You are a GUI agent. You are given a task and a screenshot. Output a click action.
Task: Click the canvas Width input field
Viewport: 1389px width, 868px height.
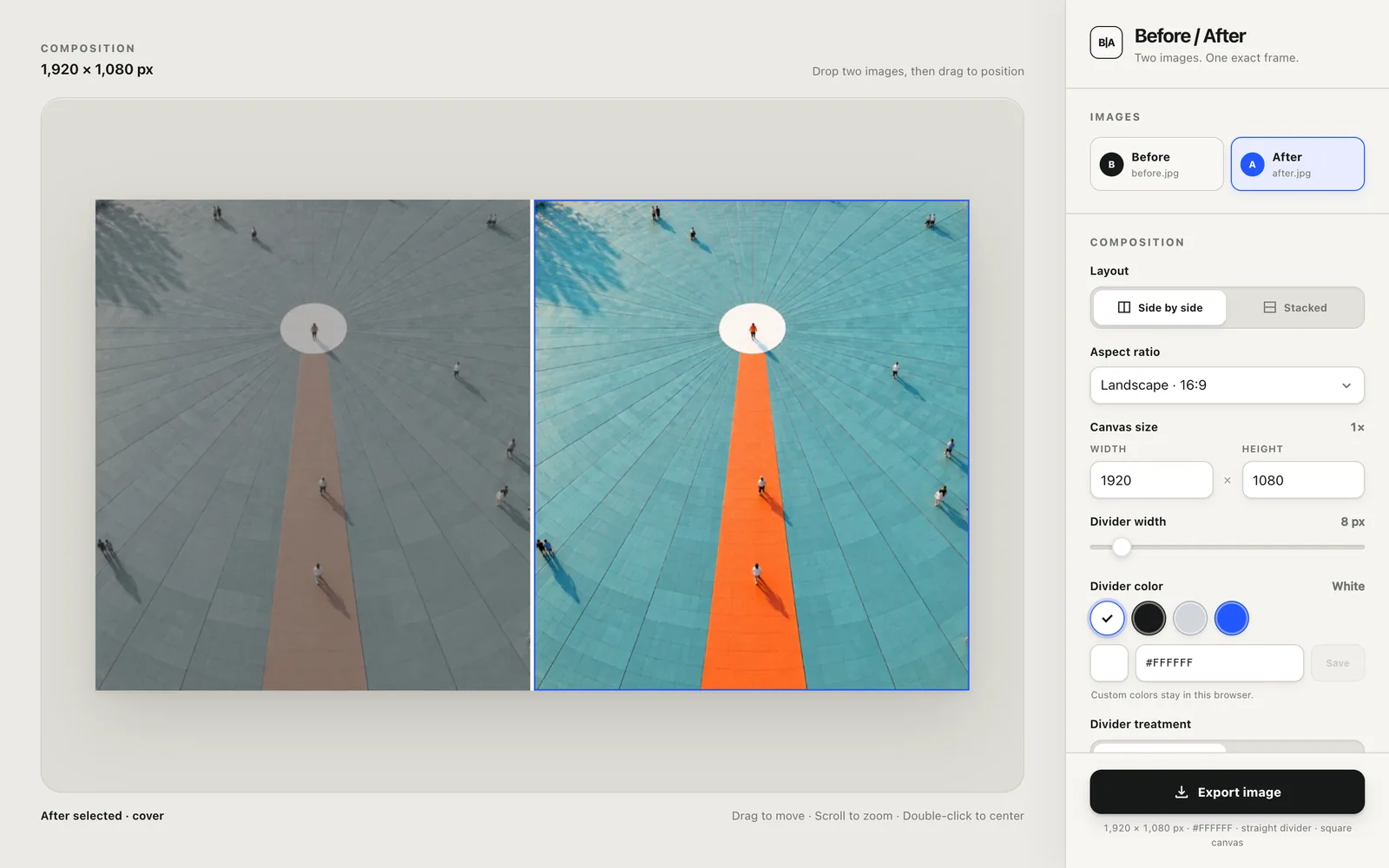[1151, 480]
